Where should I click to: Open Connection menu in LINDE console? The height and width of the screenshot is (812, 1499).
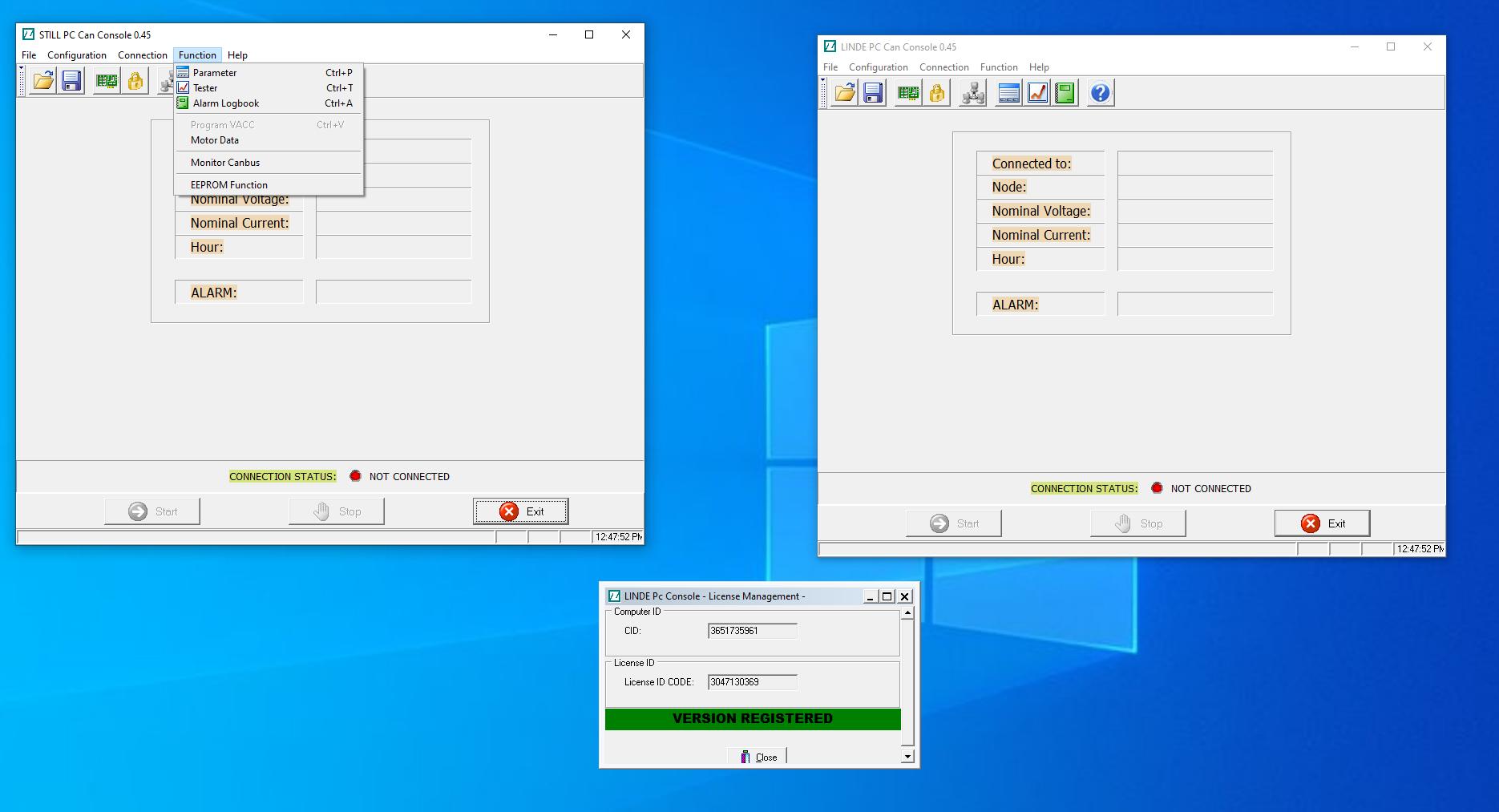click(x=944, y=67)
